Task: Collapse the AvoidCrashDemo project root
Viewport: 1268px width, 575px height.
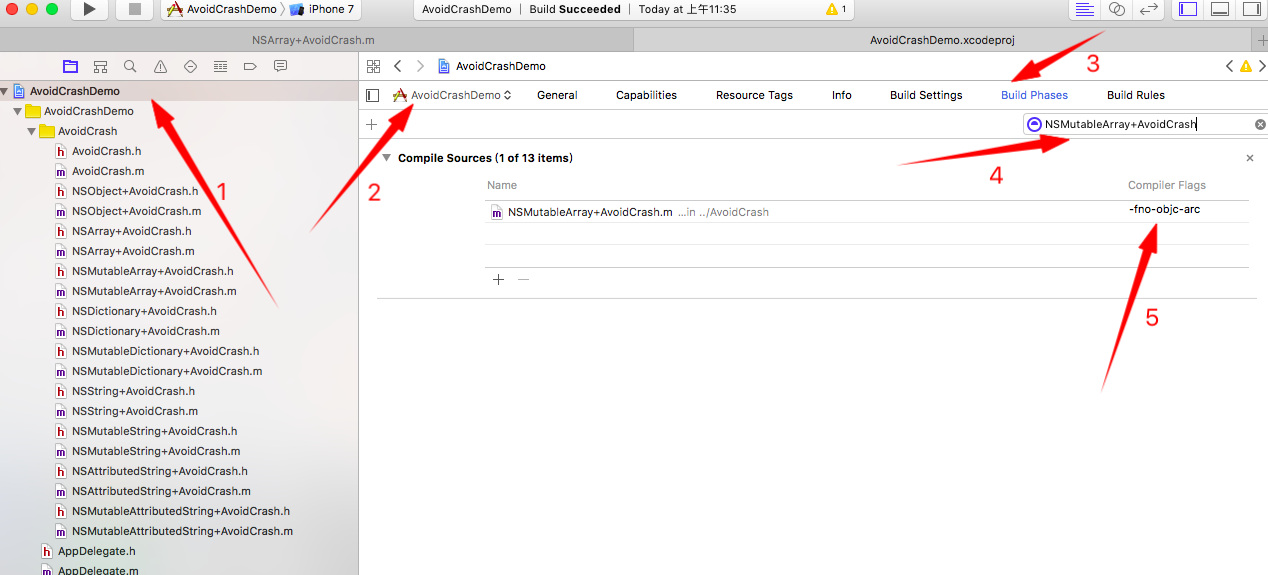Action: click(x=5, y=91)
